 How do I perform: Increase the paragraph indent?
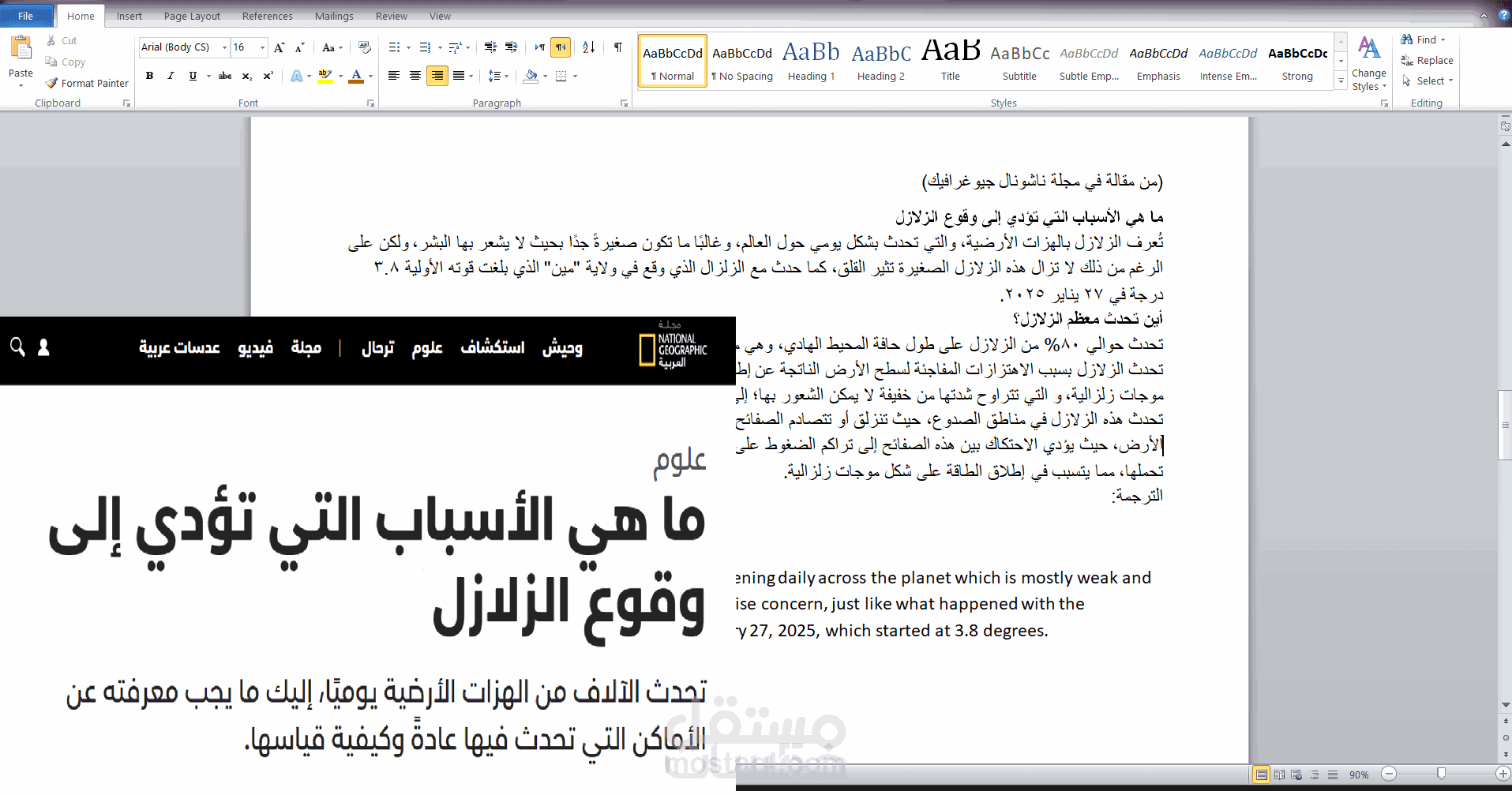(x=512, y=47)
